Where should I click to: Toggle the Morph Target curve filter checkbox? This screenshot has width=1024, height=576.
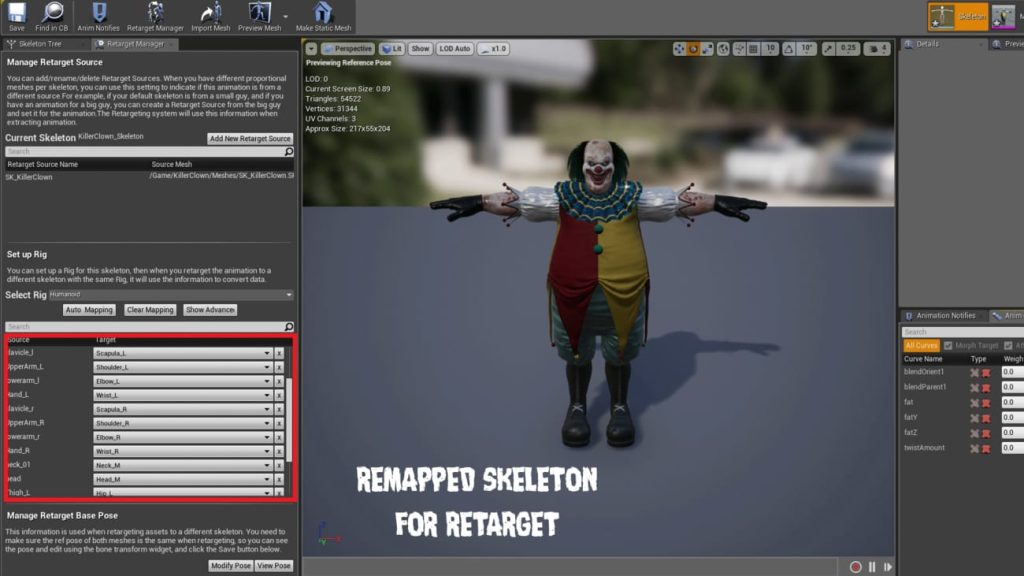(x=948, y=345)
